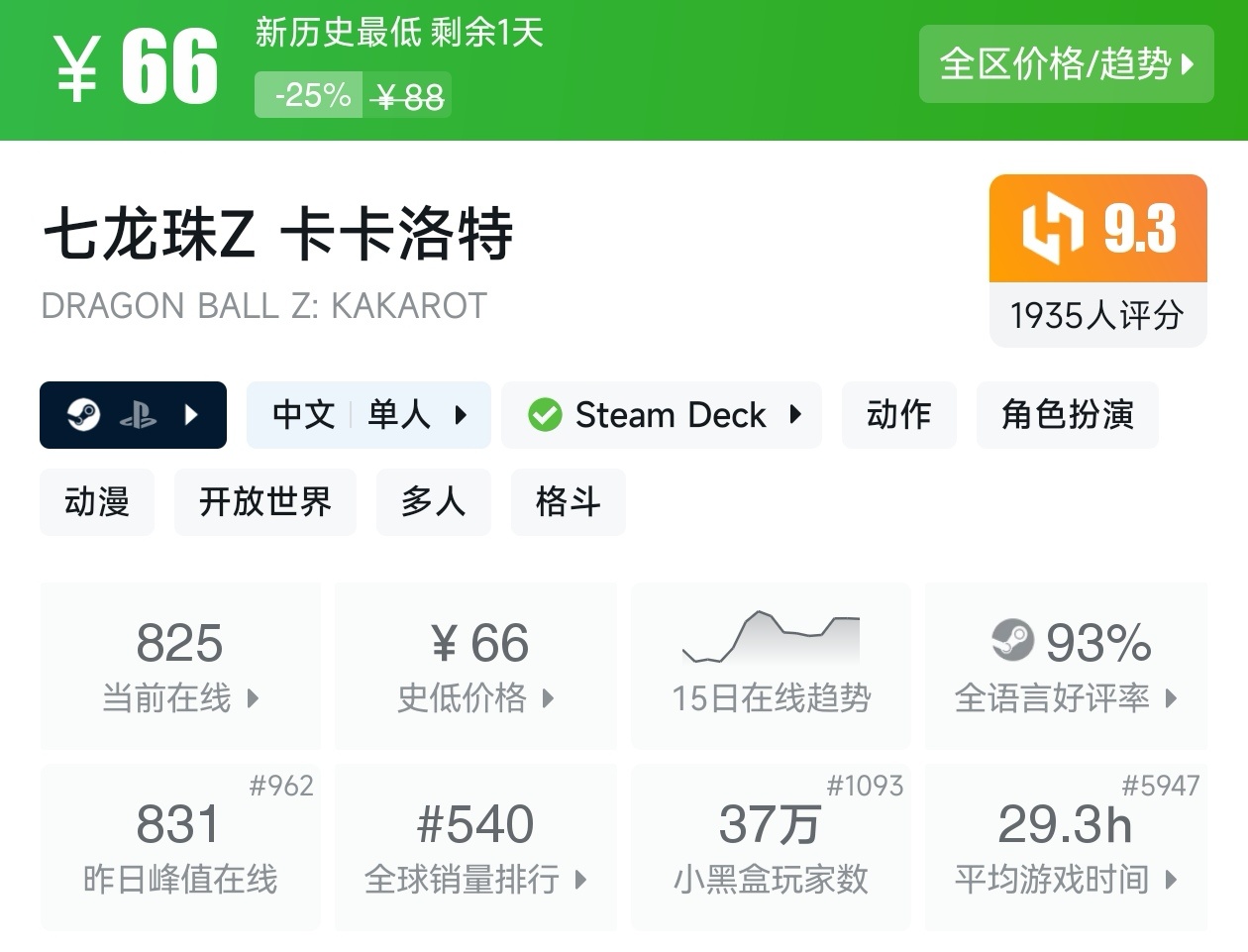Click the Steam logo beside 93% rating
Viewport: 1248px width, 952px height.
(1012, 641)
